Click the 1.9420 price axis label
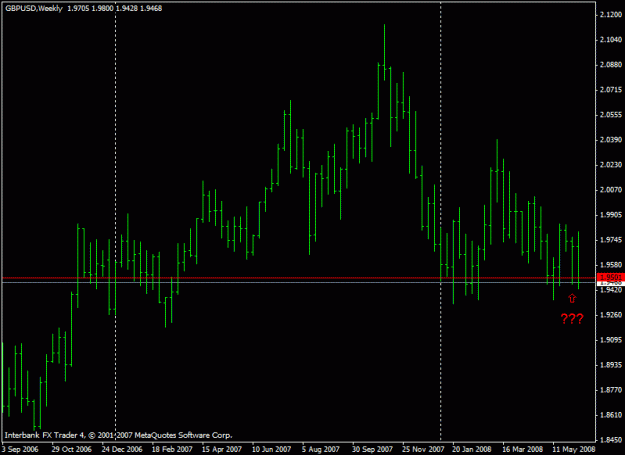Screen dimensions: 625x455 [611, 290]
